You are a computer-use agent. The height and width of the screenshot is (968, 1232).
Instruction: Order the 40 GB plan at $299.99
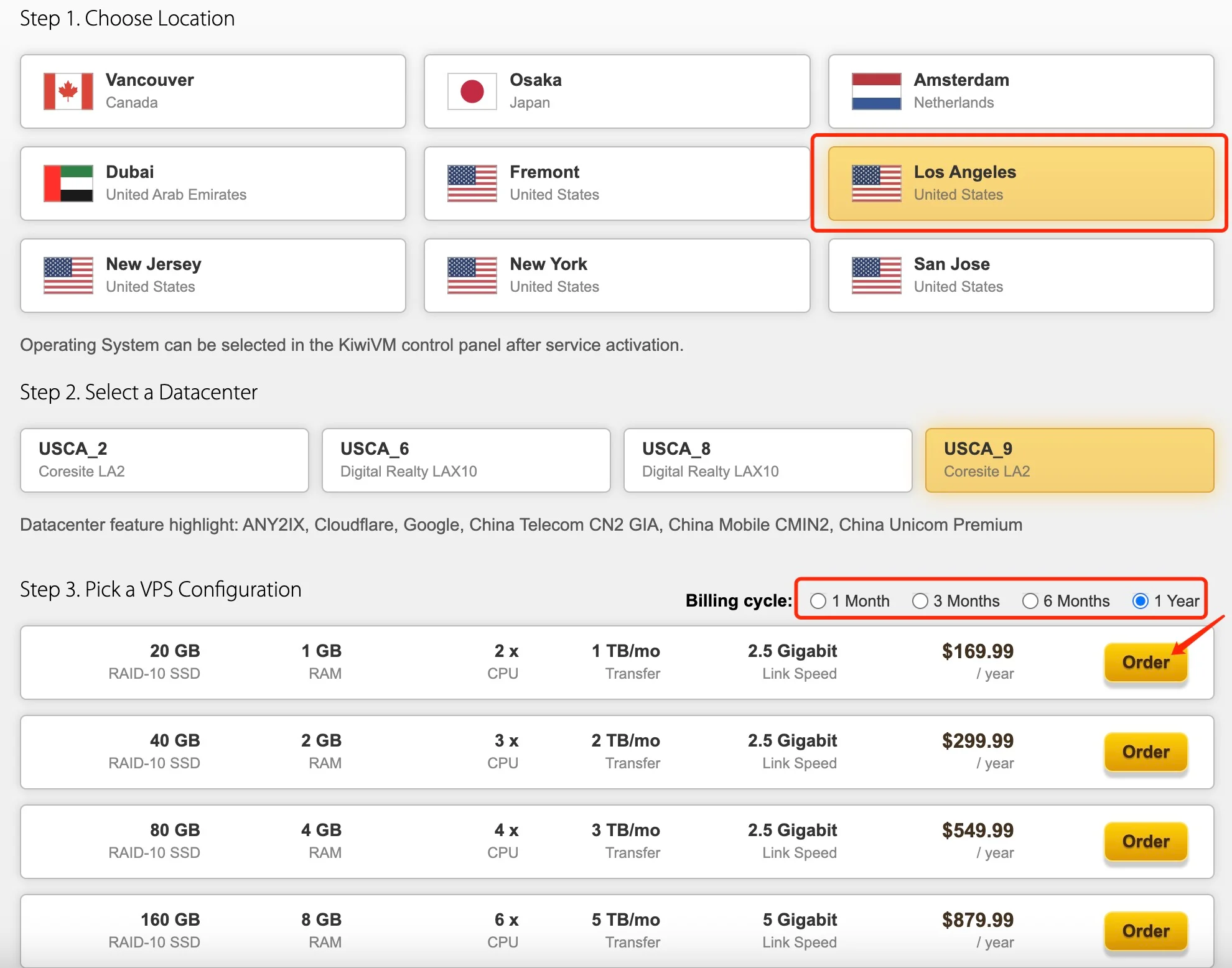(1146, 752)
